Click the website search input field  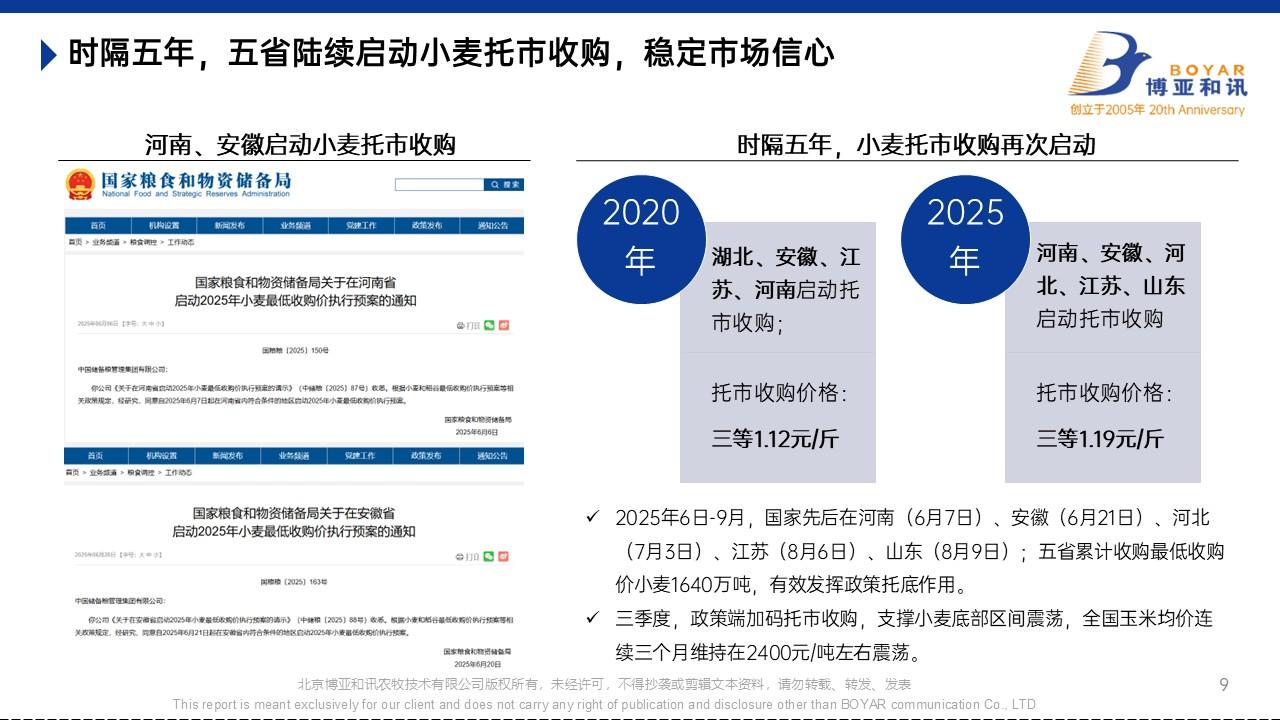click(x=439, y=185)
